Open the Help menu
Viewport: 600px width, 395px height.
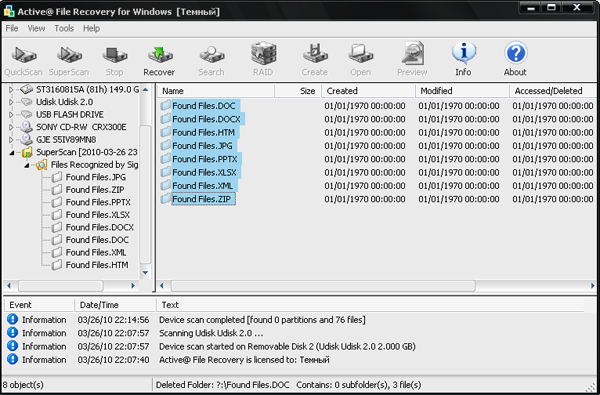point(91,28)
